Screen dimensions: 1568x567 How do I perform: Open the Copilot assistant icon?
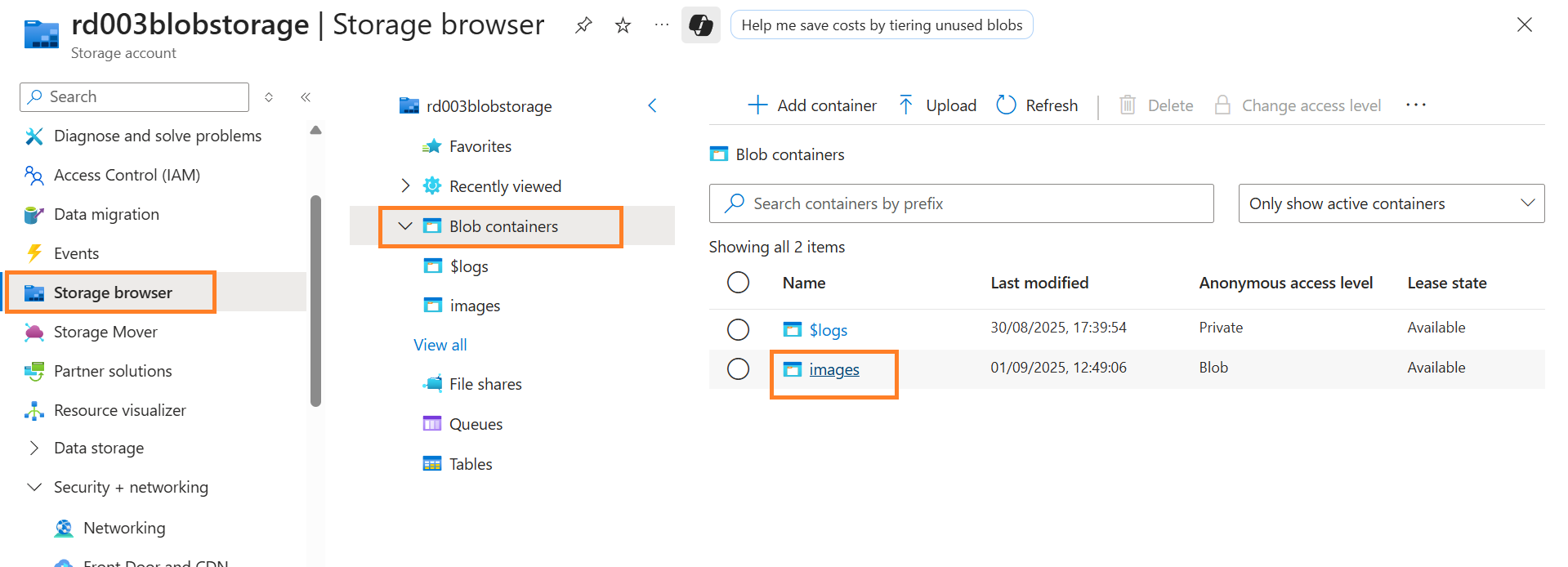pos(700,25)
